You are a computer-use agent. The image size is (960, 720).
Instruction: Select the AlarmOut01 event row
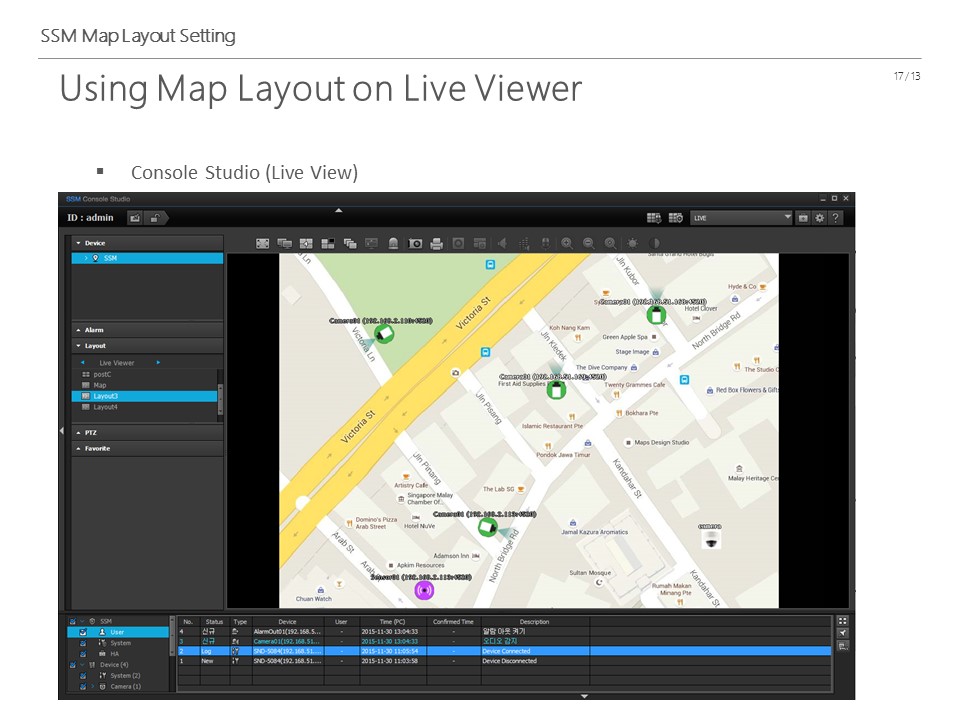[x=504, y=632]
